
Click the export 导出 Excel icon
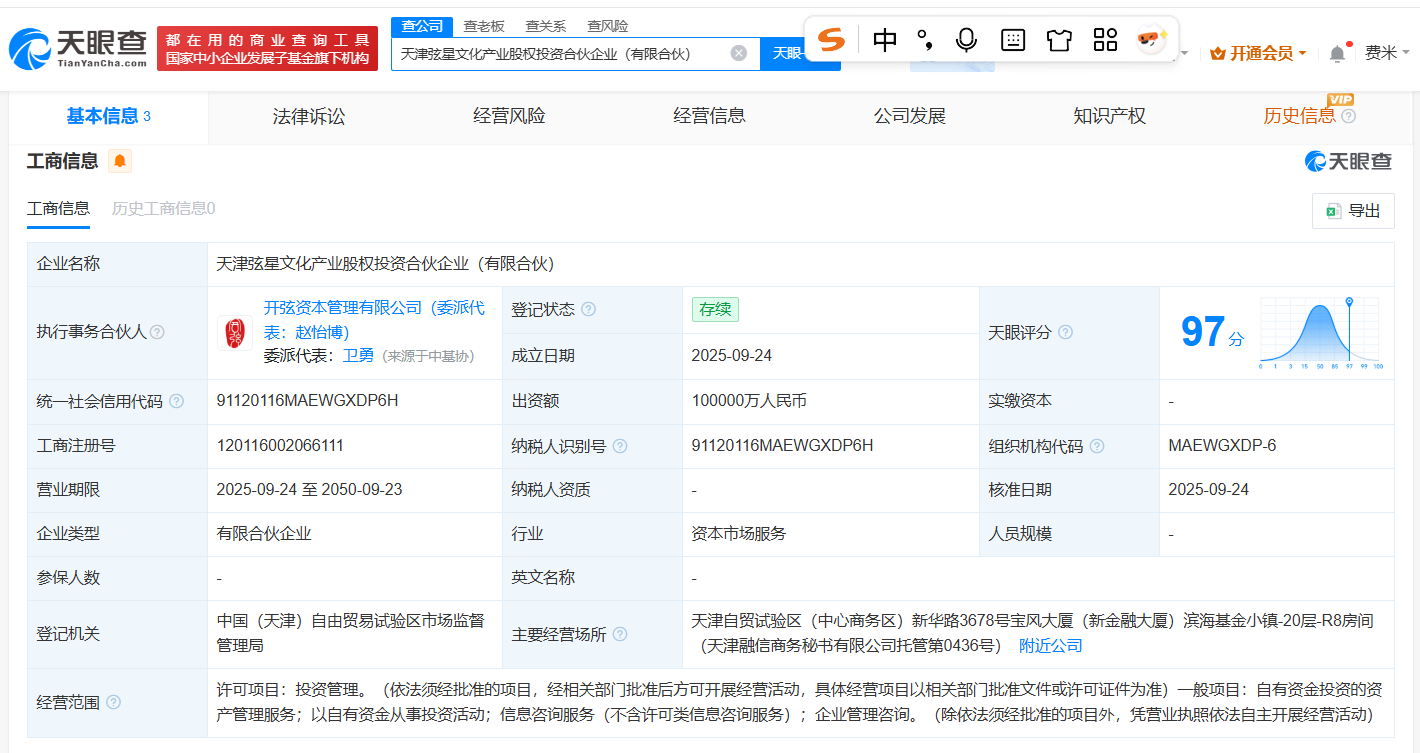pos(1332,211)
